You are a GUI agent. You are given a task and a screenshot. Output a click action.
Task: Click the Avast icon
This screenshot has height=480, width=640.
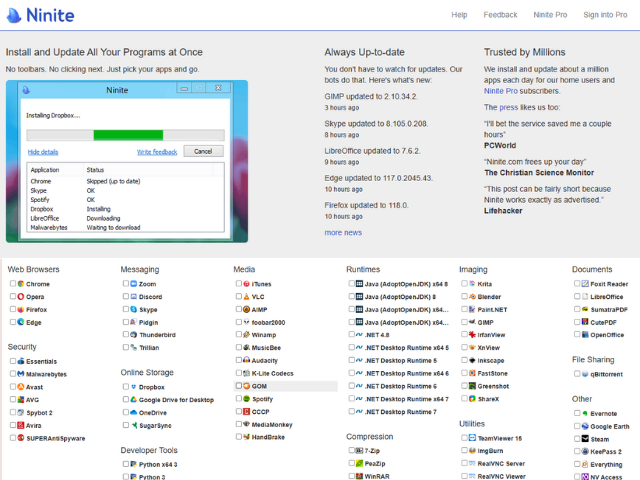click(21, 387)
